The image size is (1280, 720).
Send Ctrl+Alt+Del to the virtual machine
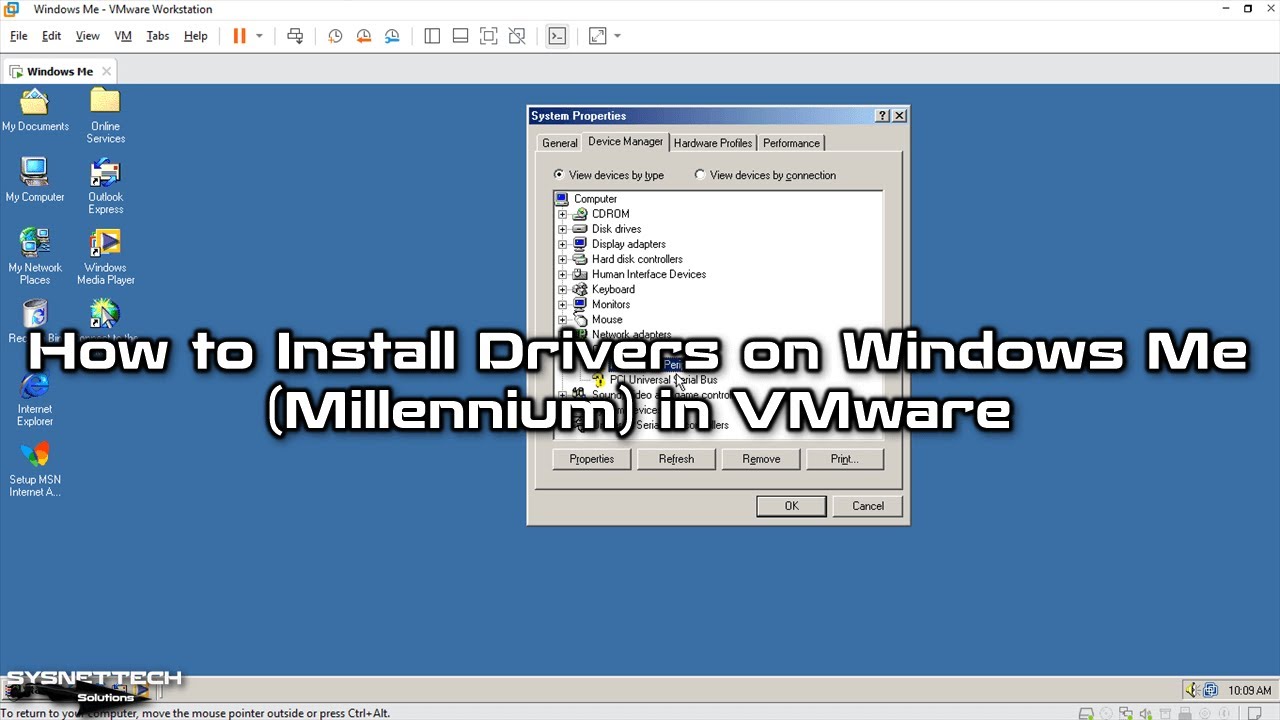[295, 36]
